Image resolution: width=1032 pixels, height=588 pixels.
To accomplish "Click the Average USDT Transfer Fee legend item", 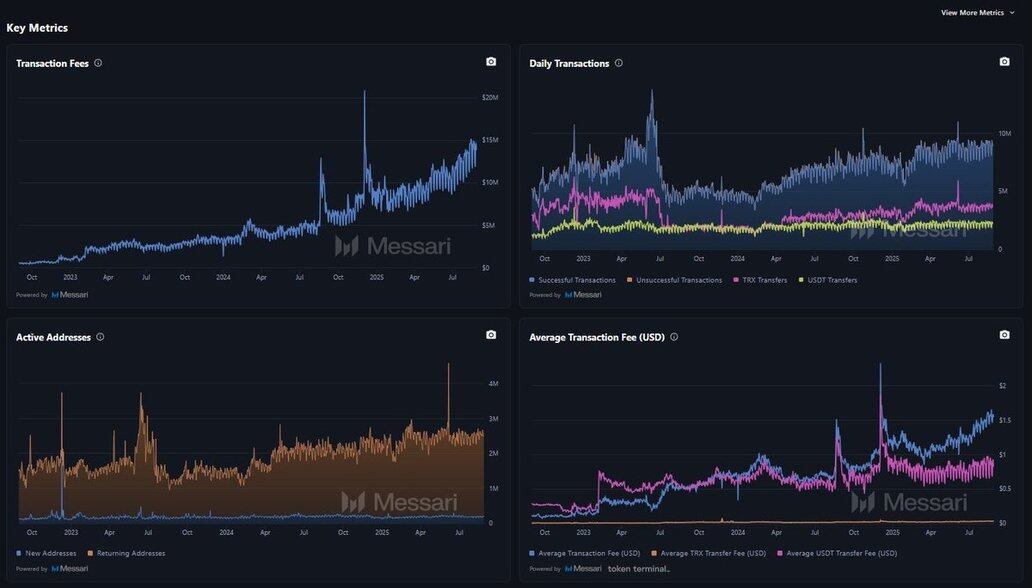I will point(841,553).
